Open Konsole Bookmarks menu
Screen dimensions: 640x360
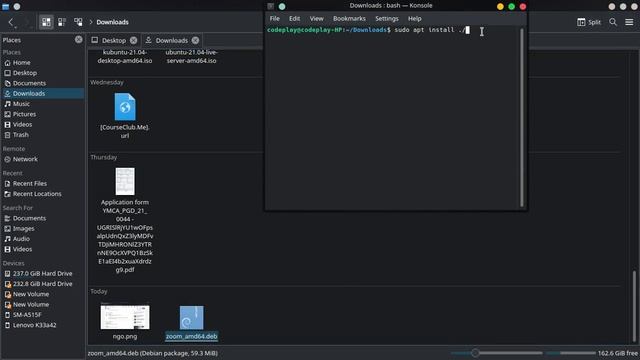point(349,18)
